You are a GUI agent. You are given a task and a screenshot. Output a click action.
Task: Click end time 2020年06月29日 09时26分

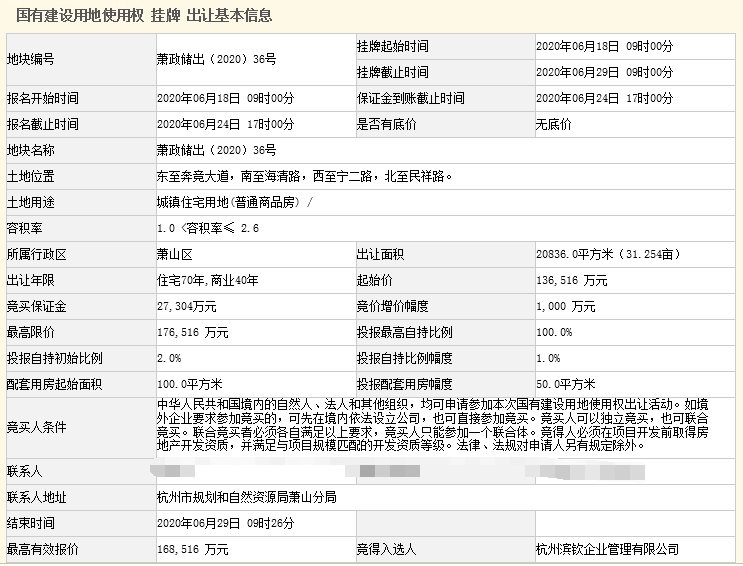click(x=226, y=524)
